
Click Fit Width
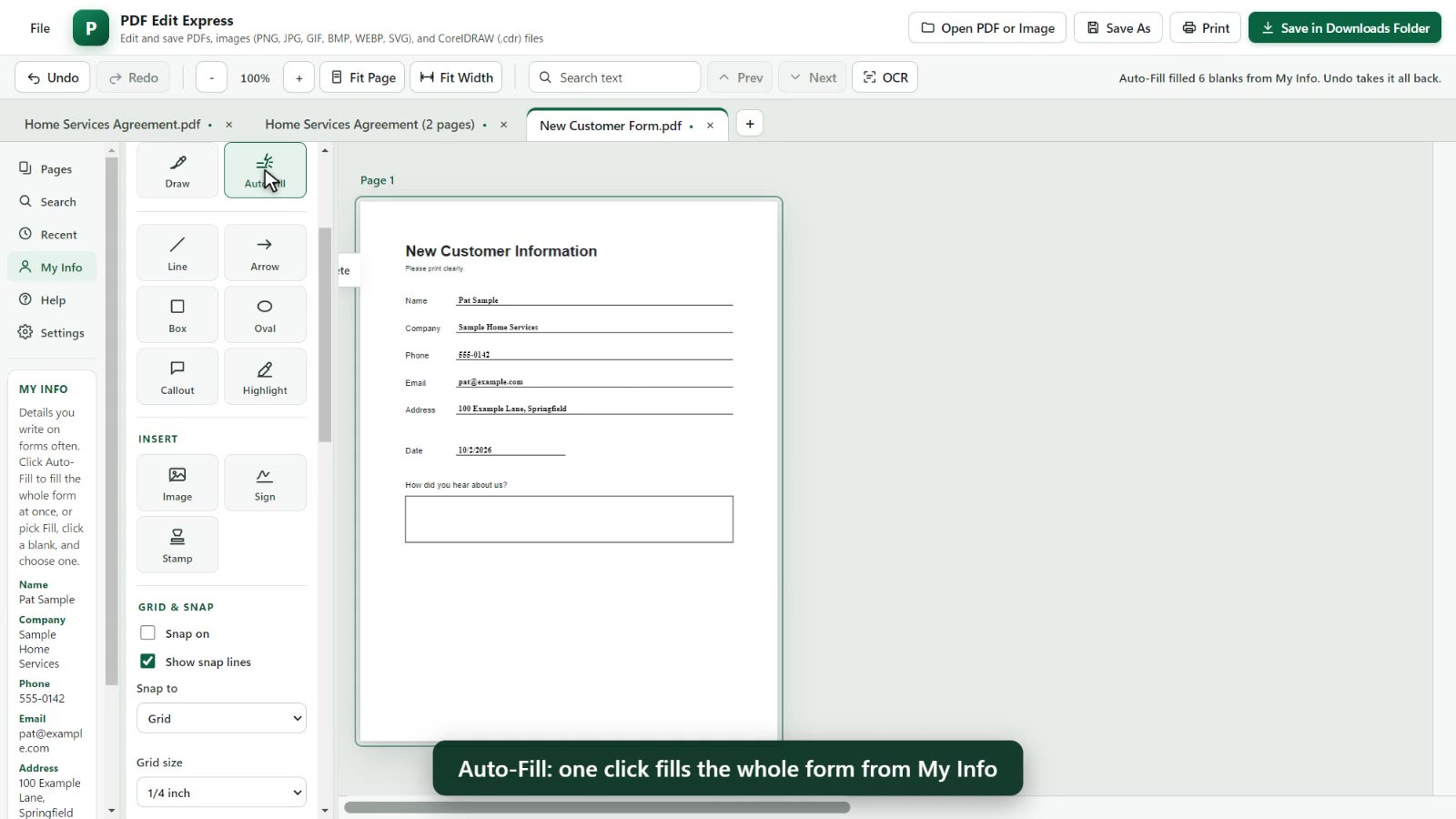[457, 77]
